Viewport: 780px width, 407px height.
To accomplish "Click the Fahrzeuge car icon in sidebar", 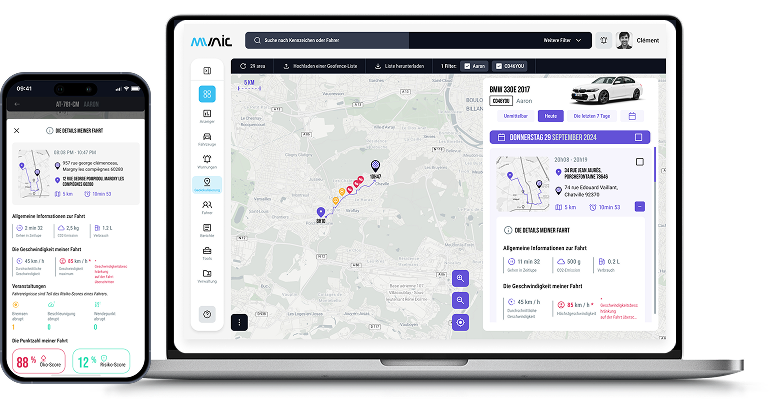I will pos(207,136).
